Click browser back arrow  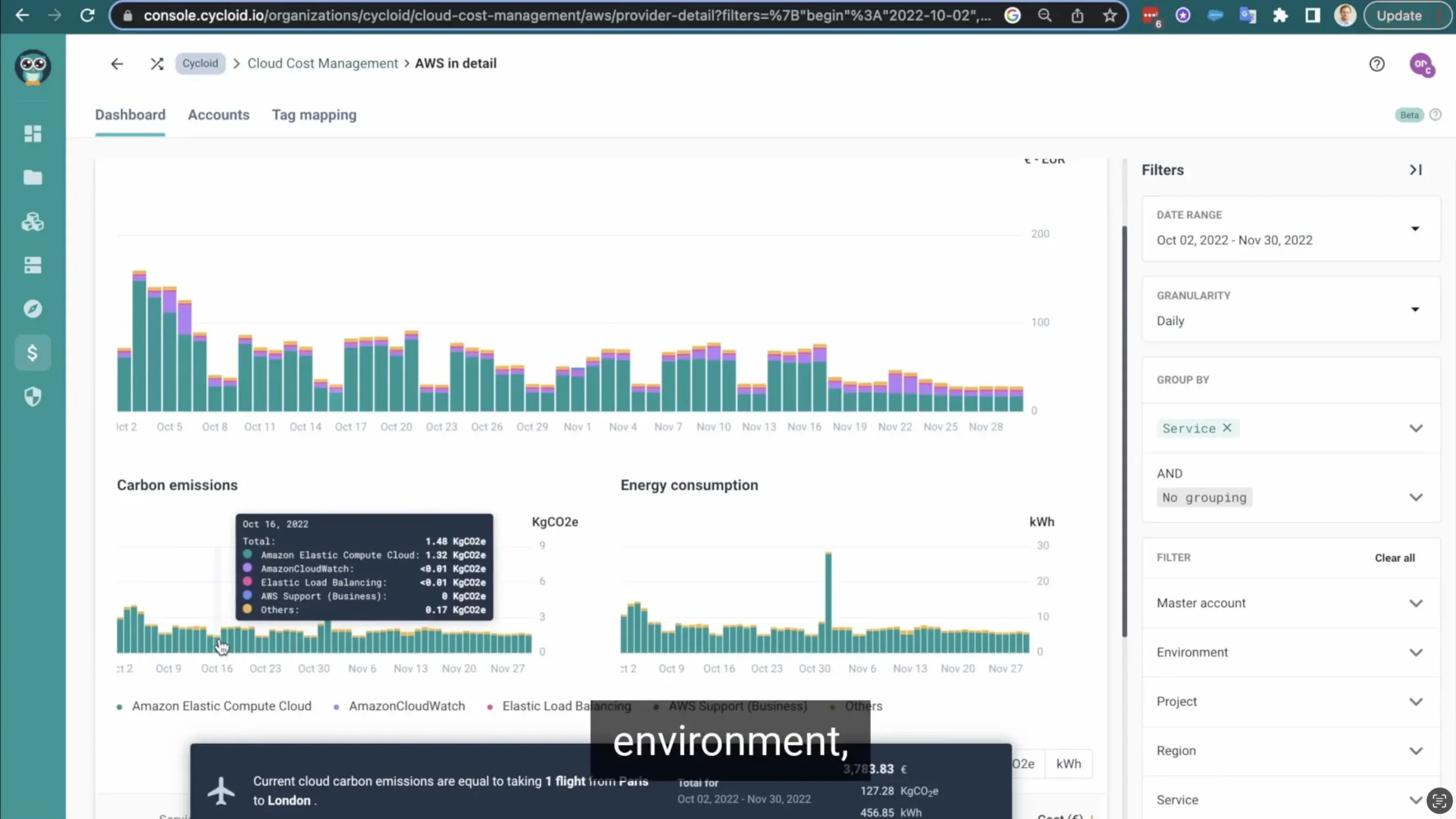(x=22, y=15)
